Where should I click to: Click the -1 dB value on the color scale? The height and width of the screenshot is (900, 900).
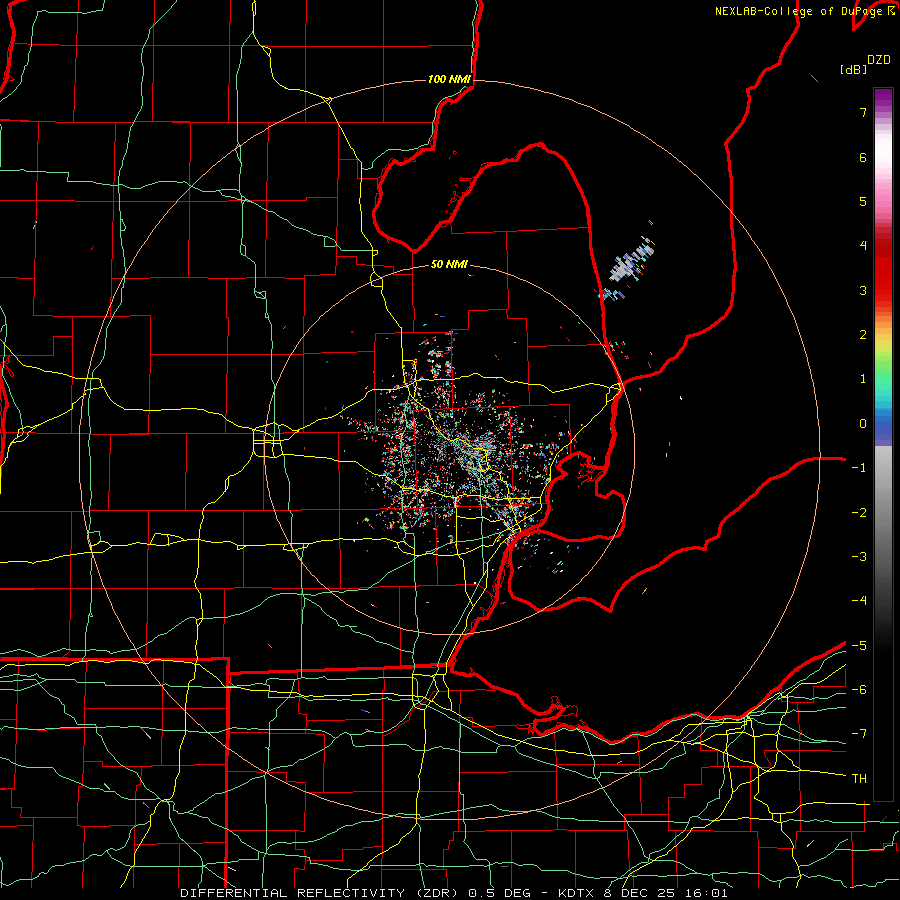(x=859, y=468)
